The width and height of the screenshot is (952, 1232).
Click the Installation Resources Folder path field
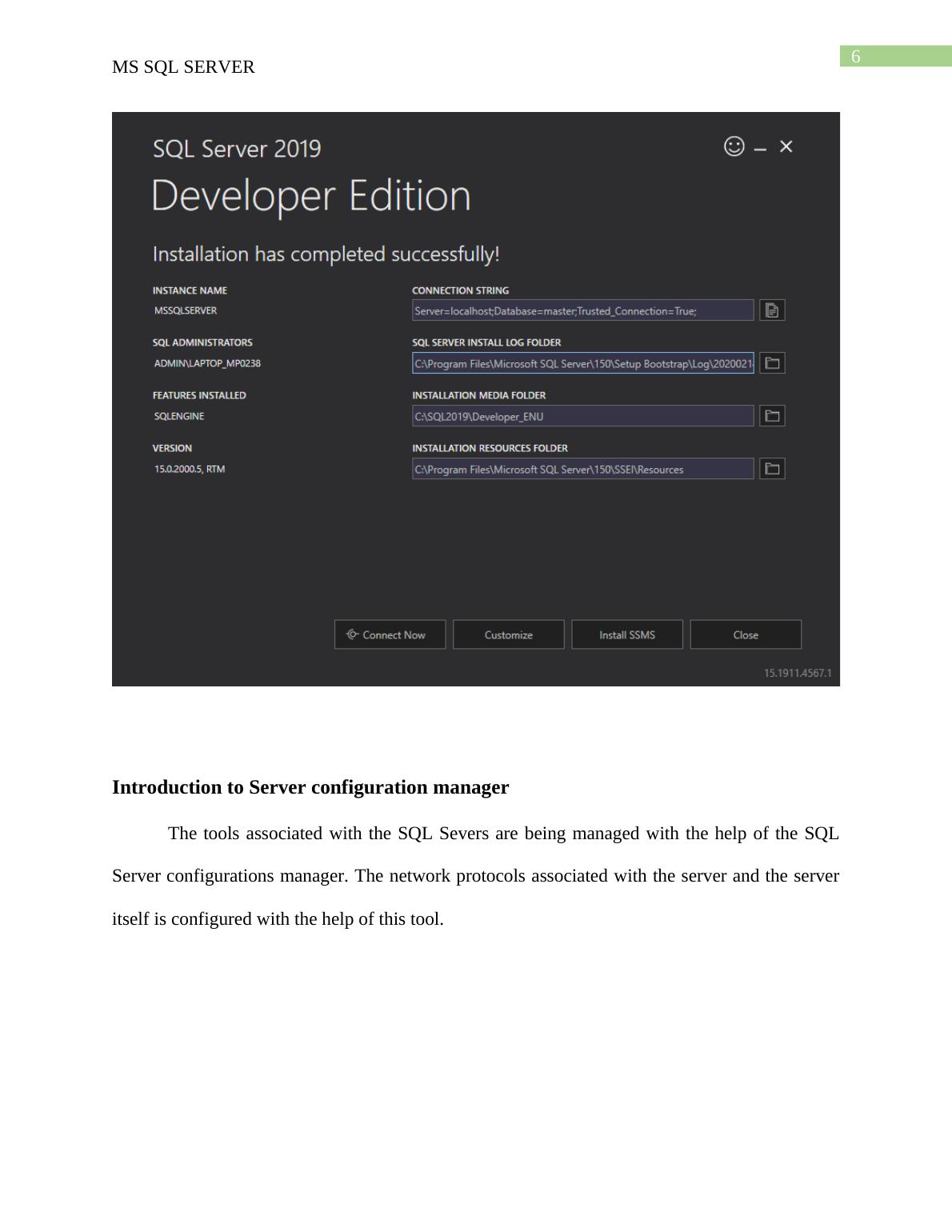[582, 469]
